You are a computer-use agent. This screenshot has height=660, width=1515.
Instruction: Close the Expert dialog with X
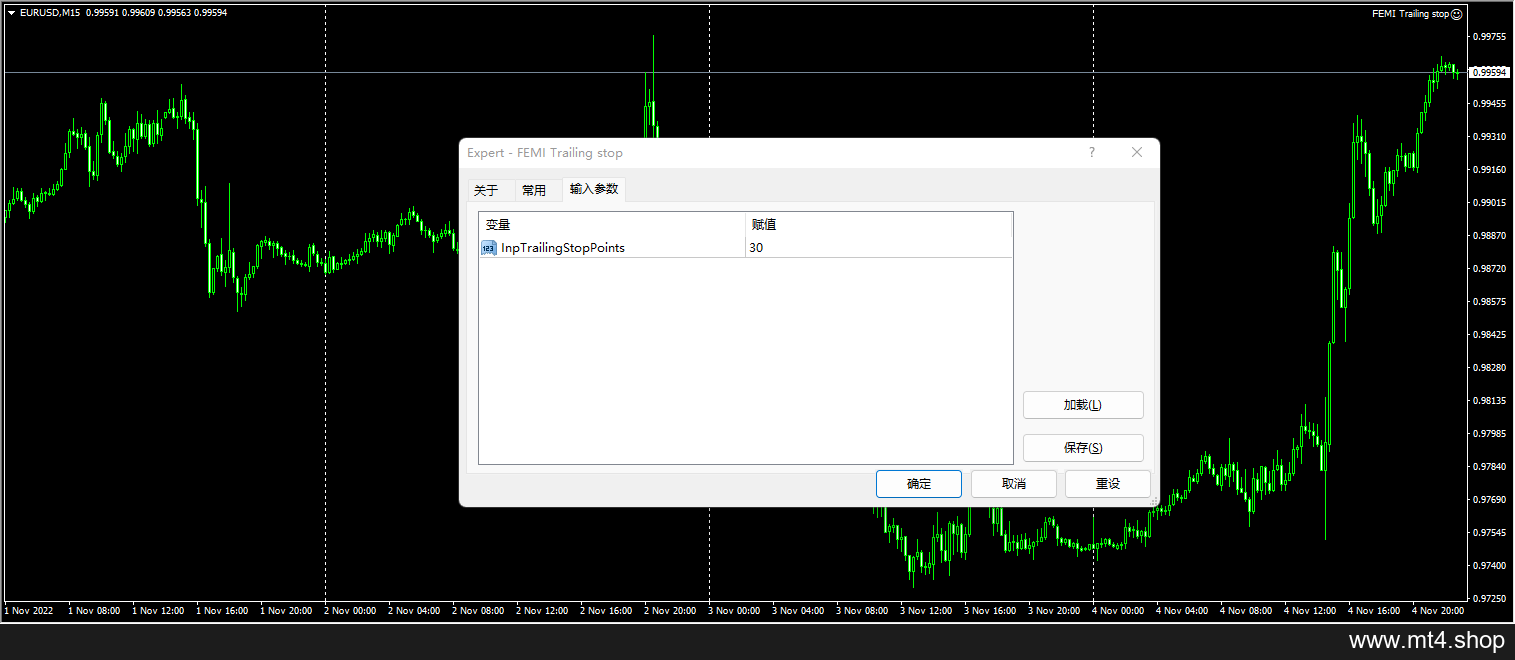[1137, 152]
